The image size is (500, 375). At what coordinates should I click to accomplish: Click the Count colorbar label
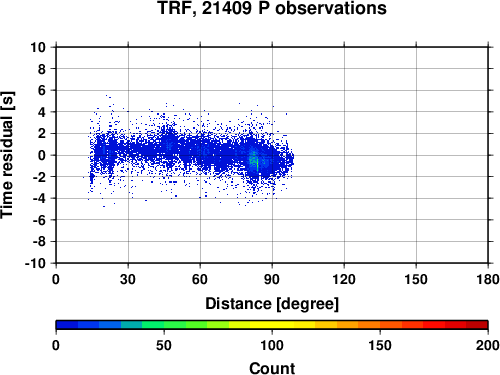(x=272, y=368)
